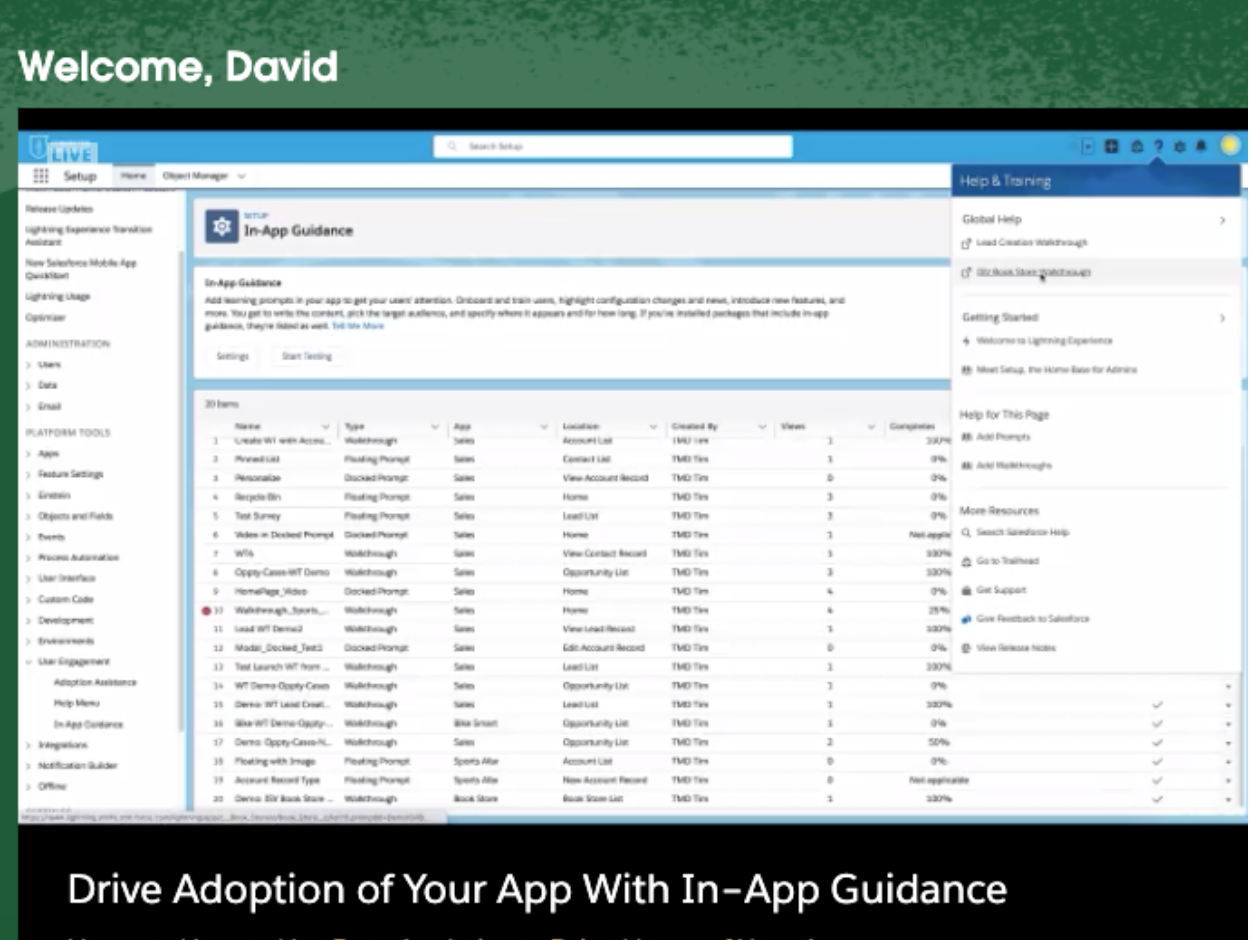The image size is (1252, 940).
Task: Open Optimizer in sidebar
Action: click(45, 318)
